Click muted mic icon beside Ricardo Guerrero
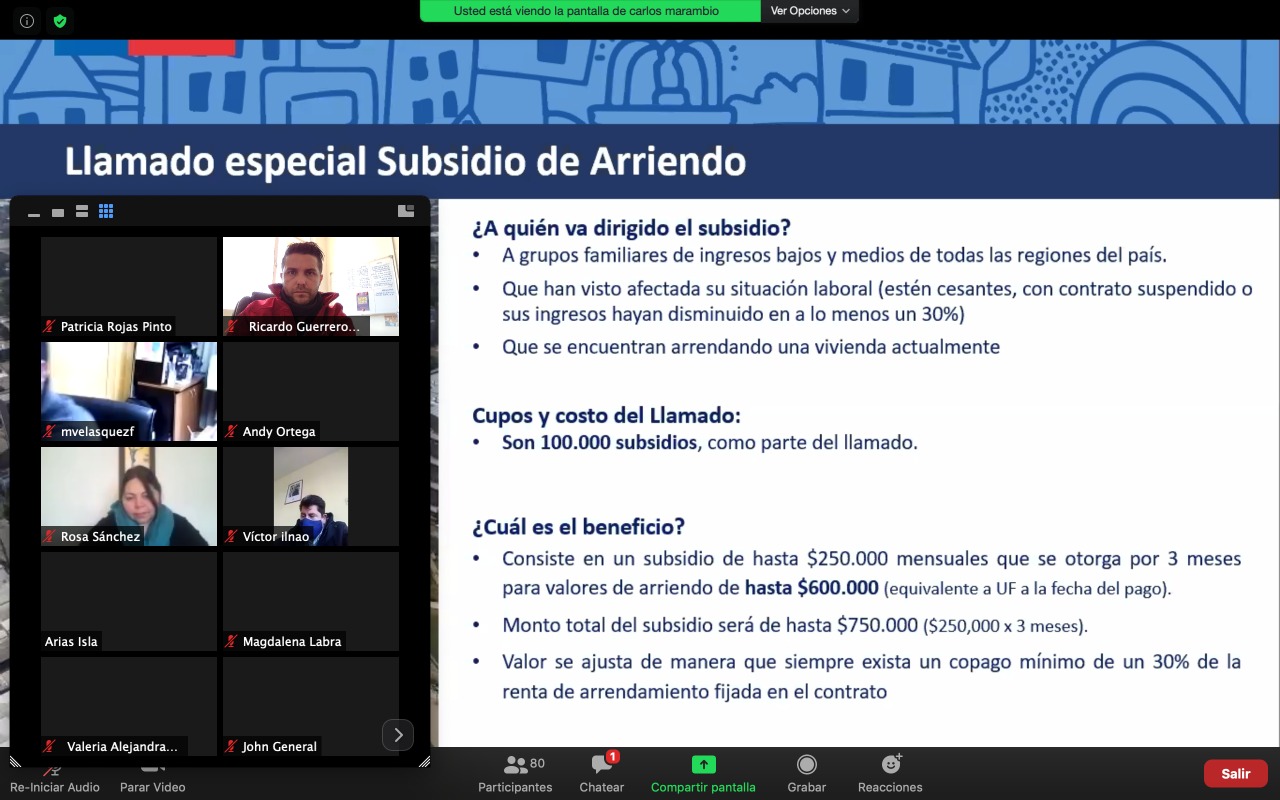The height and width of the screenshot is (800, 1280). coord(232,327)
